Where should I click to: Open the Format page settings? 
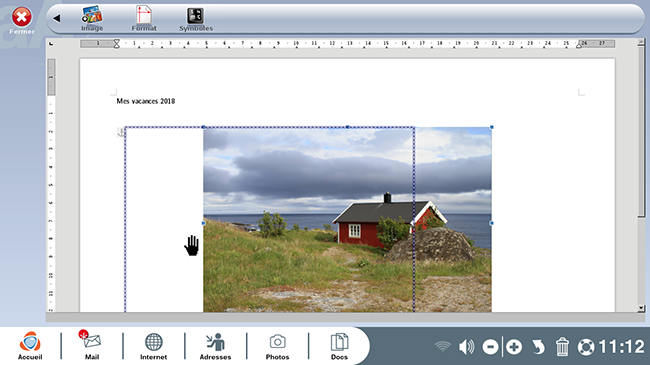point(144,19)
